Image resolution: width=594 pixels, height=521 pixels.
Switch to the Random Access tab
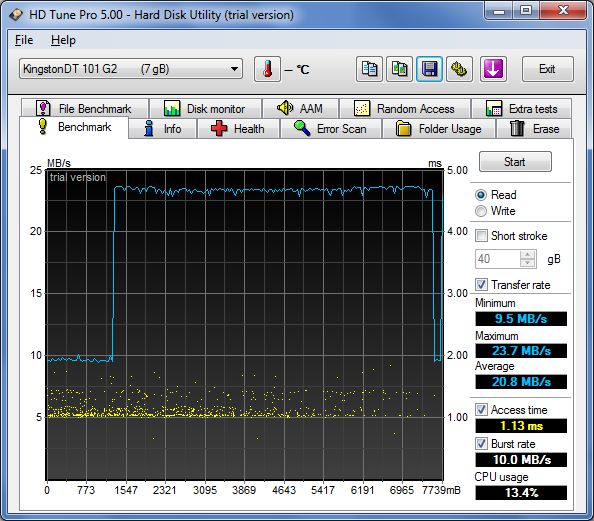pos(405,109)
